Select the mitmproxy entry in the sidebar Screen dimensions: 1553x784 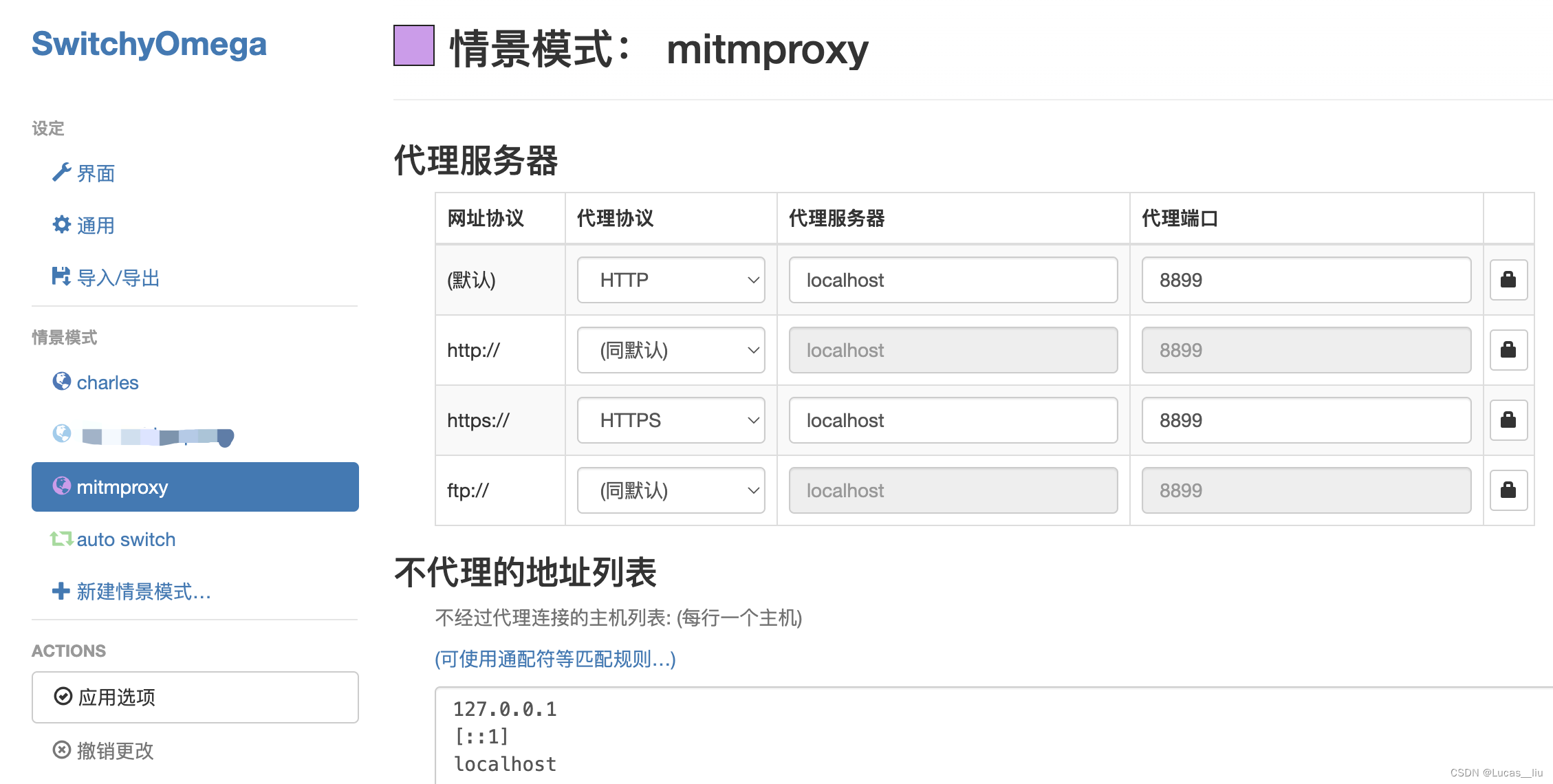(x=122, y=486)
